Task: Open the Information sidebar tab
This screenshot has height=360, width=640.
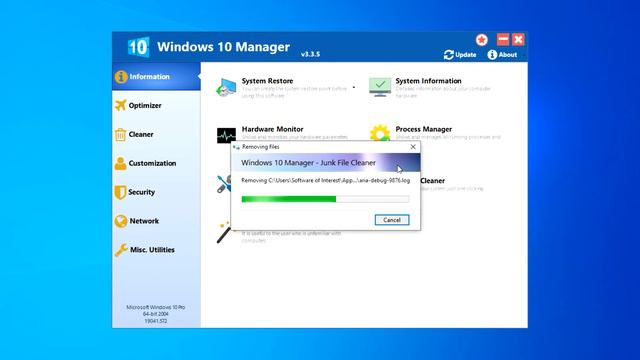Action: pyautogui.click(x=156, y=77)
